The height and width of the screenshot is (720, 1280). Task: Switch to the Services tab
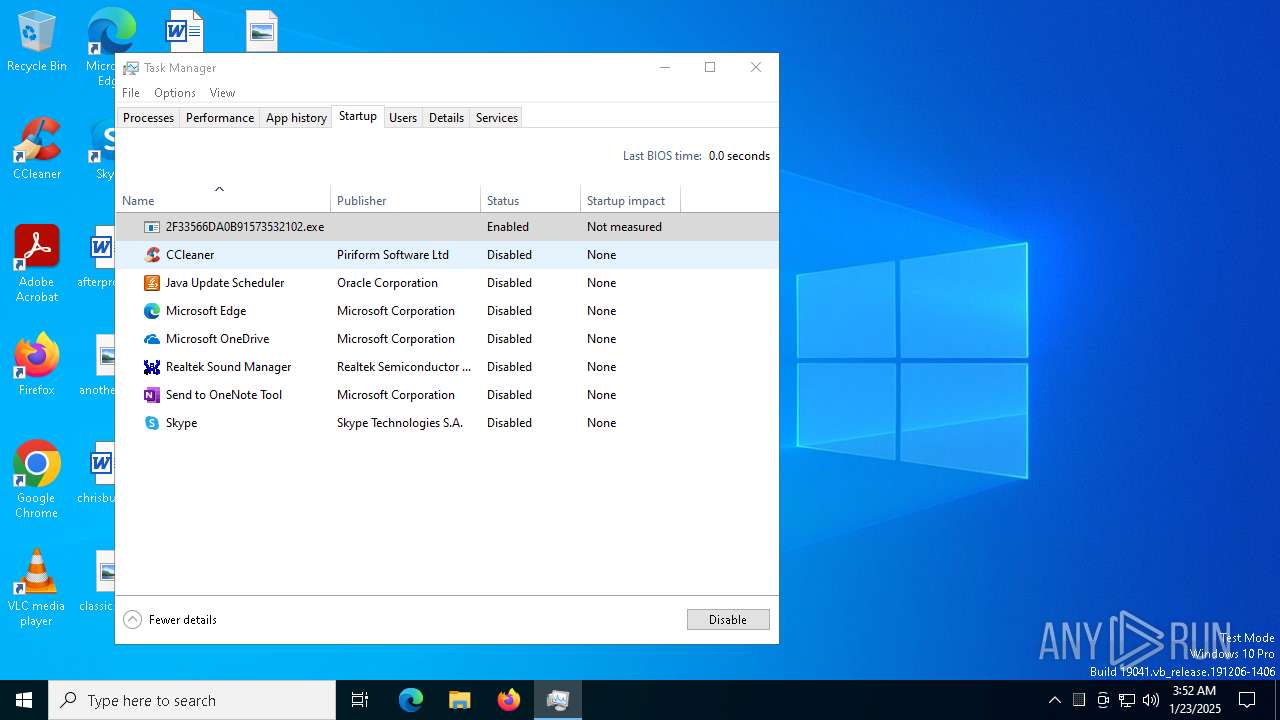point(497,118)
